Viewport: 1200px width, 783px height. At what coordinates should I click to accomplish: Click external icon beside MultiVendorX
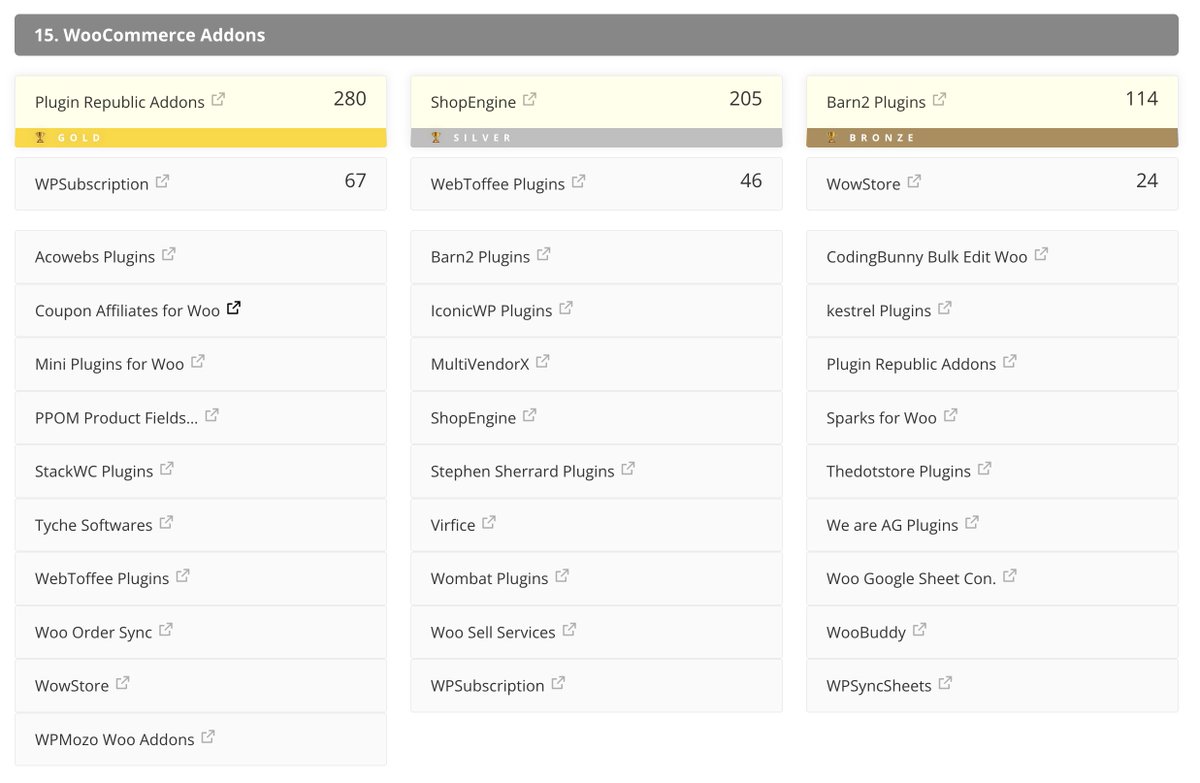[543, 362]
